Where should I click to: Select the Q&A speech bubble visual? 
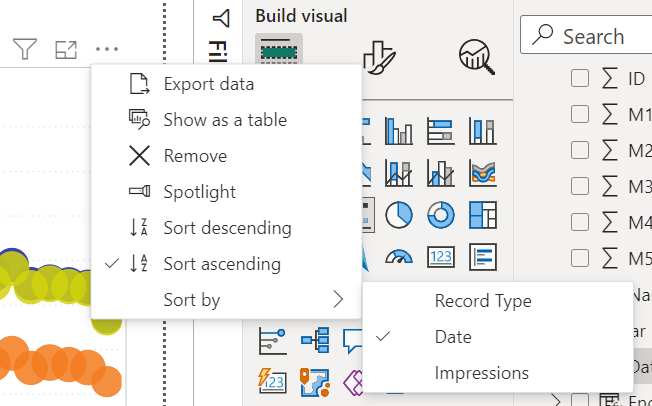(353, 341)
